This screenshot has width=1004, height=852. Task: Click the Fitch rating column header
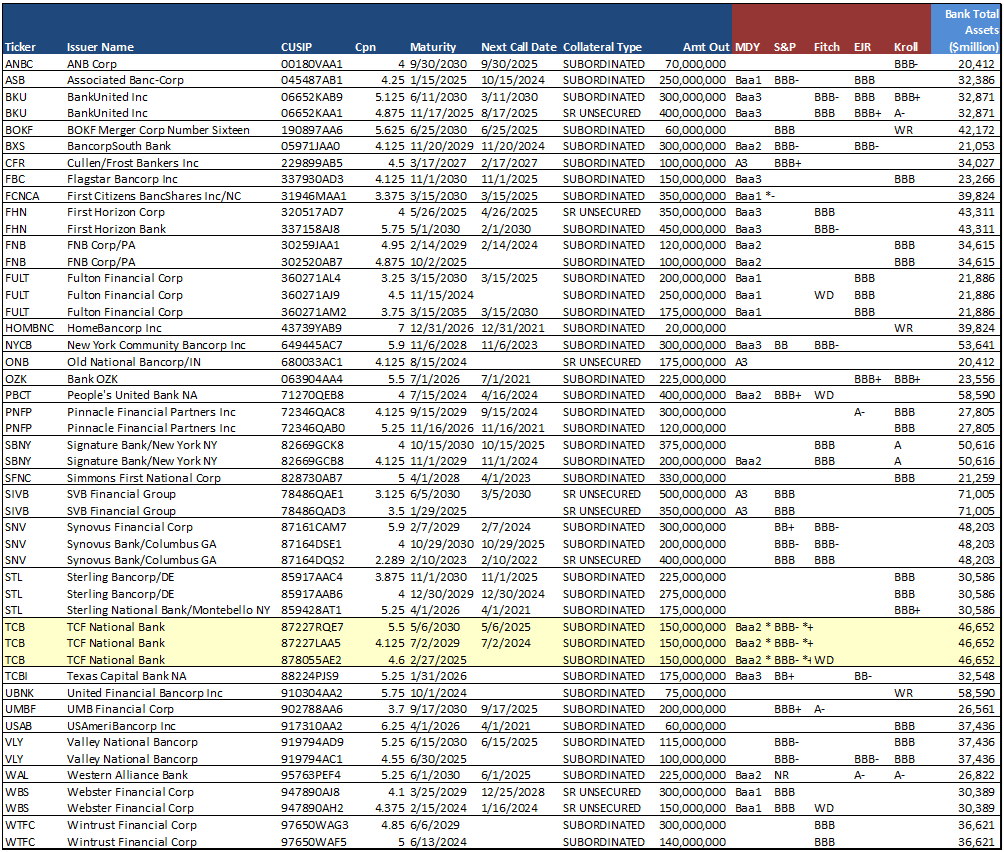click(826, 47)
